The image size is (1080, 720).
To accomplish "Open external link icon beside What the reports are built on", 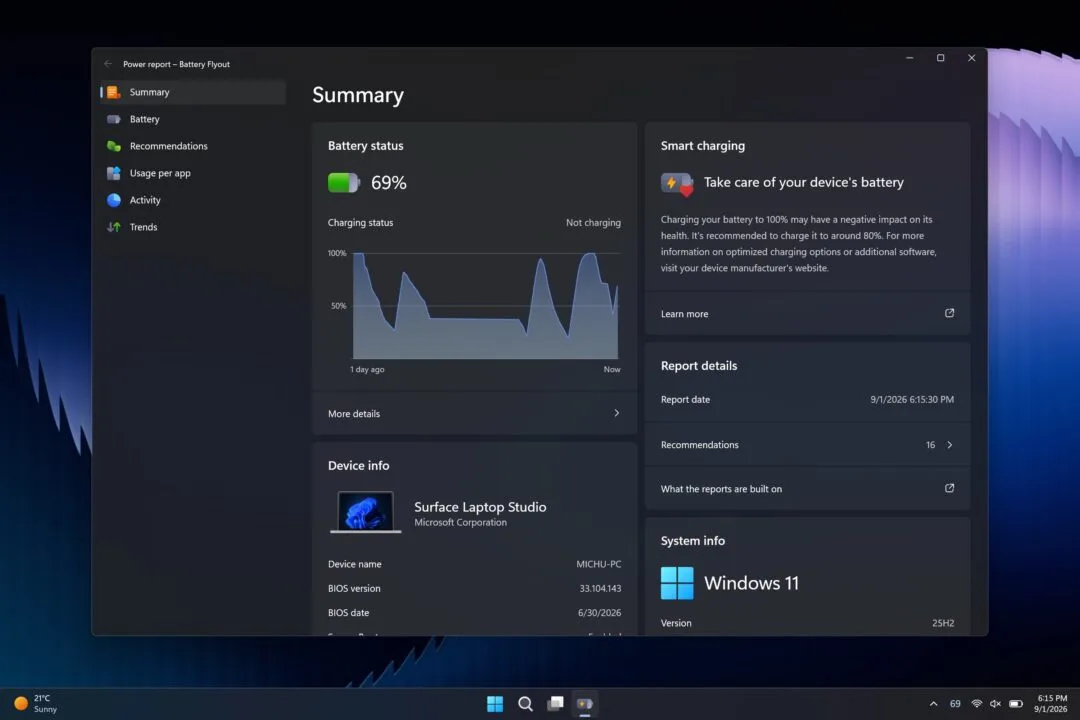I will [949, 488].
